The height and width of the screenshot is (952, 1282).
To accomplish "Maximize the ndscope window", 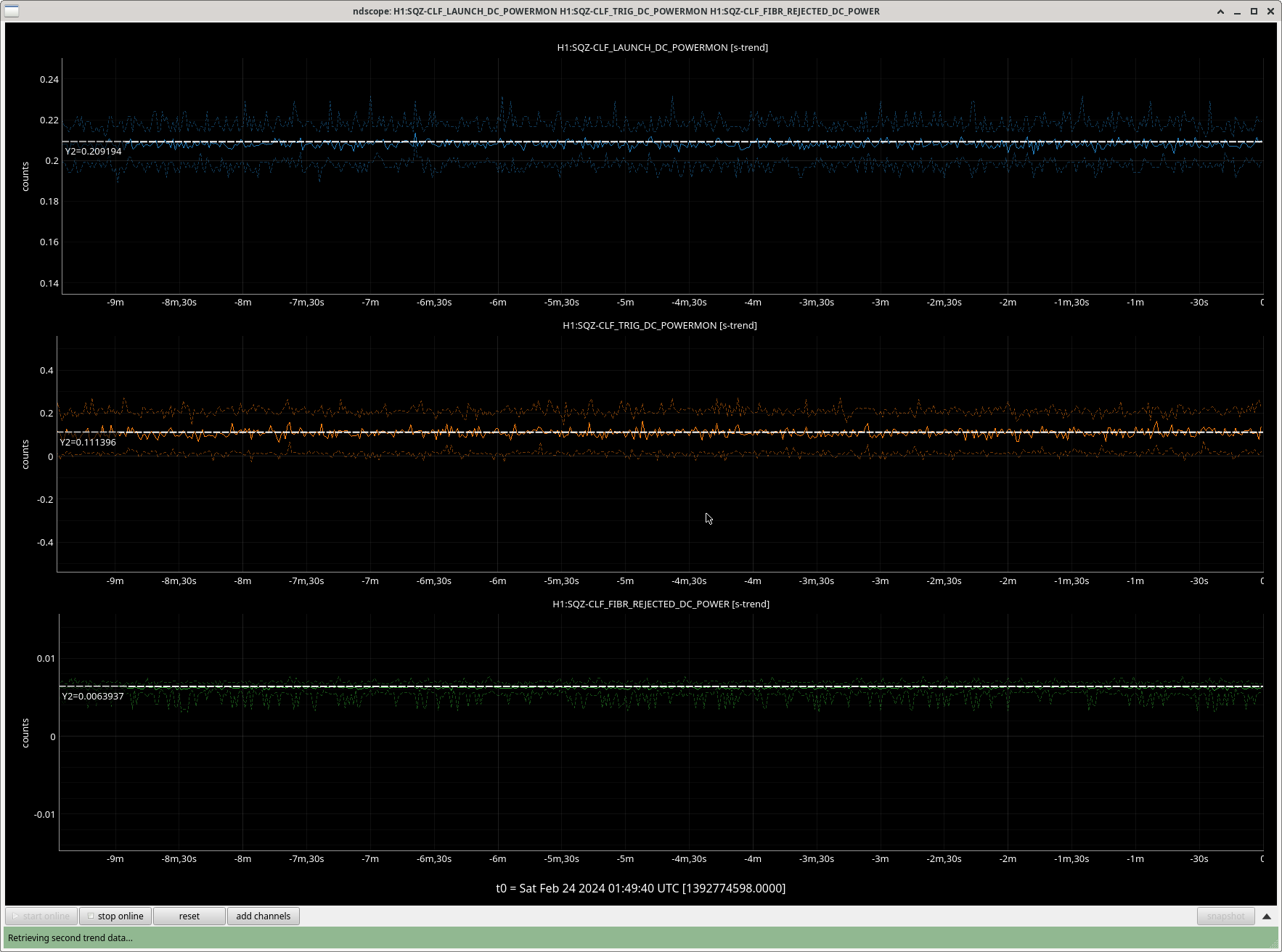I will click(1254, 12).
